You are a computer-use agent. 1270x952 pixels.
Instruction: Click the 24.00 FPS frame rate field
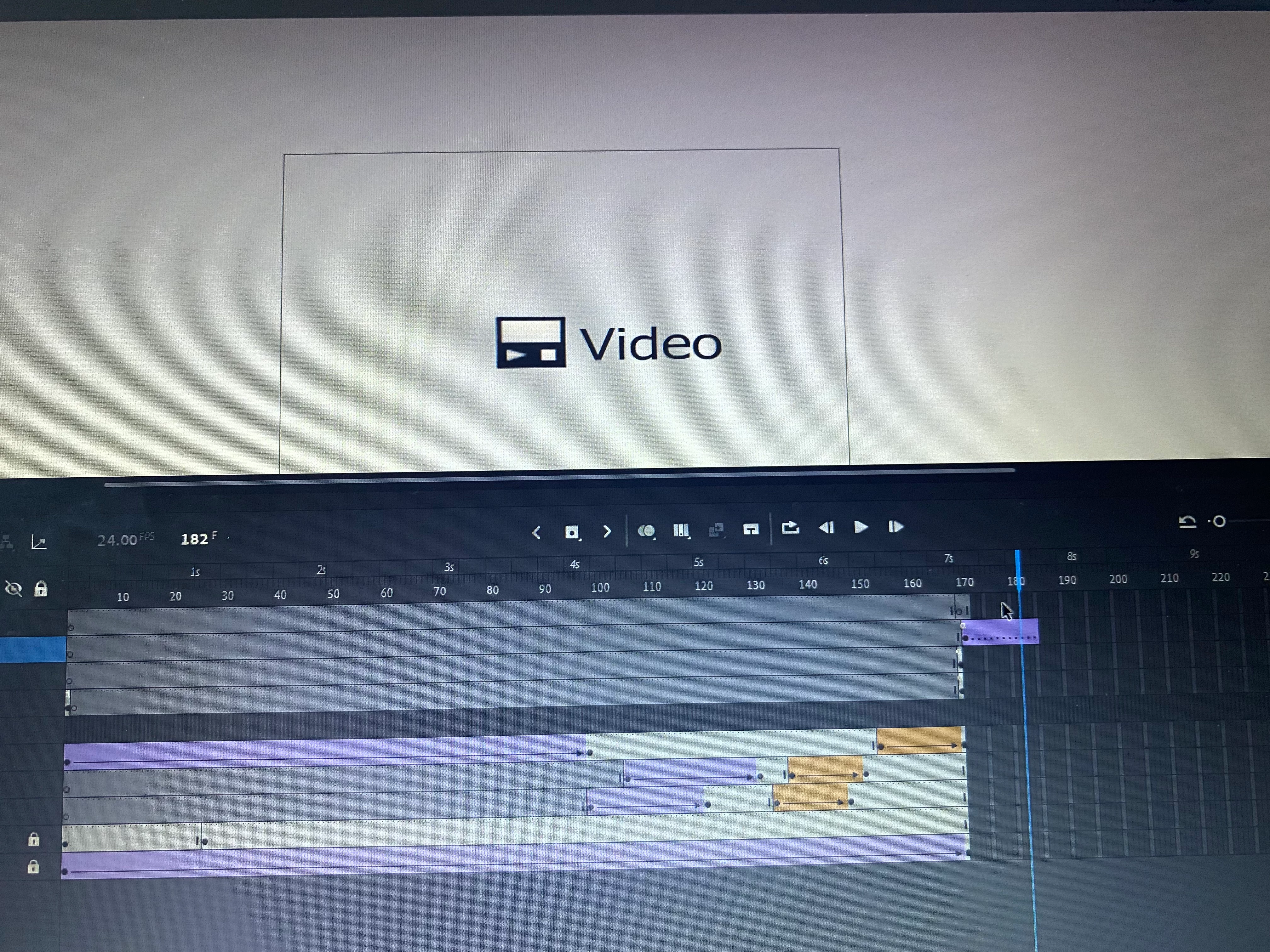coord(117,540)
